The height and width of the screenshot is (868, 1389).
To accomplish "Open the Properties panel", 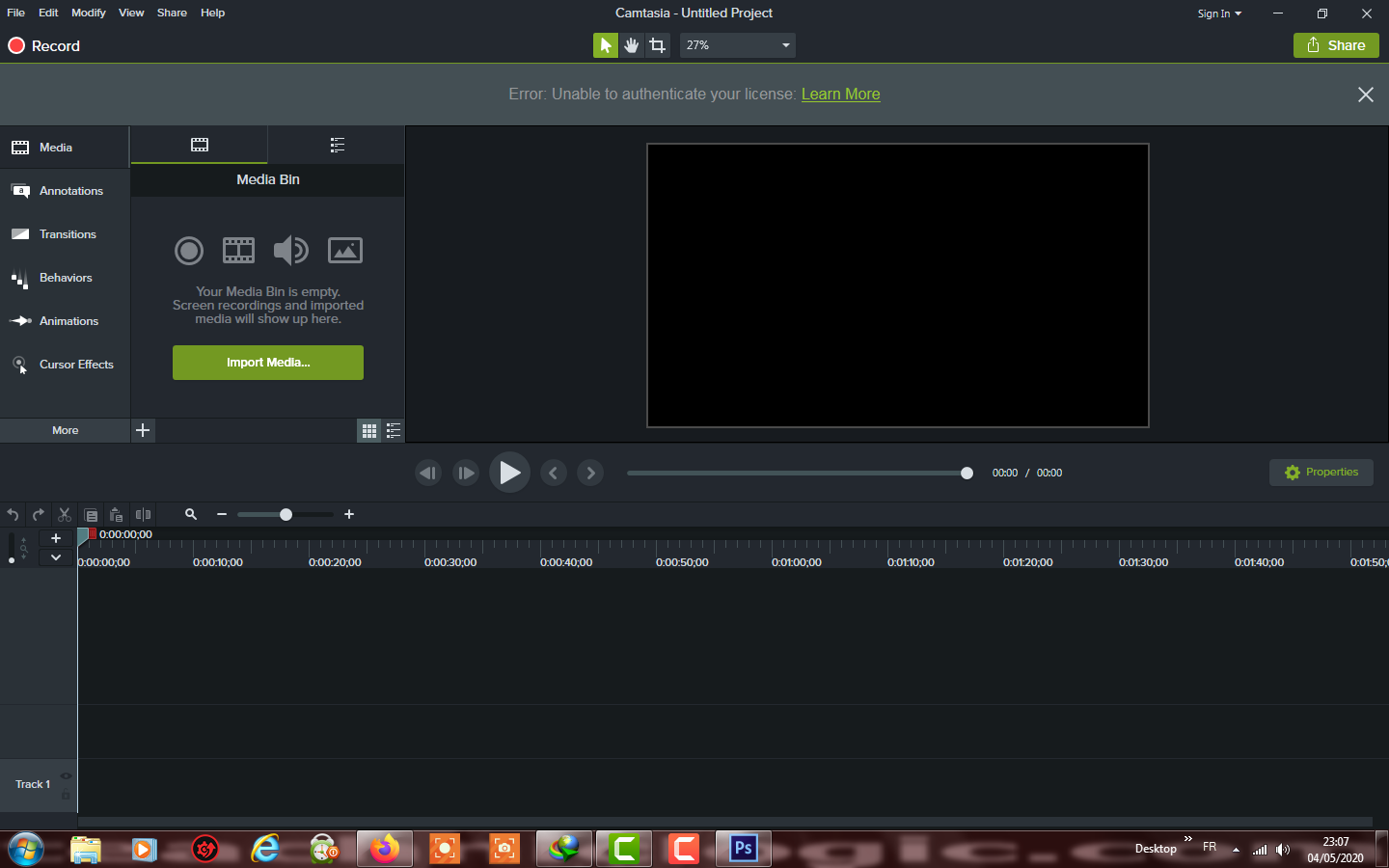I will [1321, 473].
